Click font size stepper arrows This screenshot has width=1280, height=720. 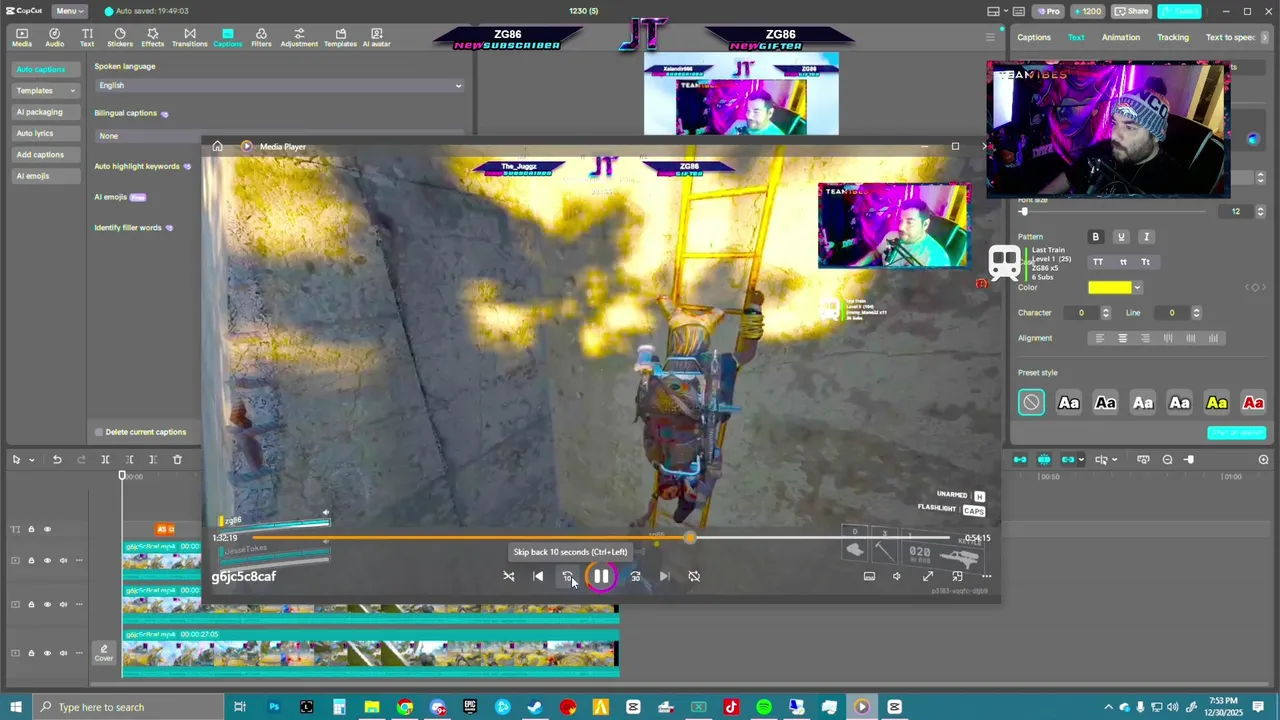[x=1260, y=212]
